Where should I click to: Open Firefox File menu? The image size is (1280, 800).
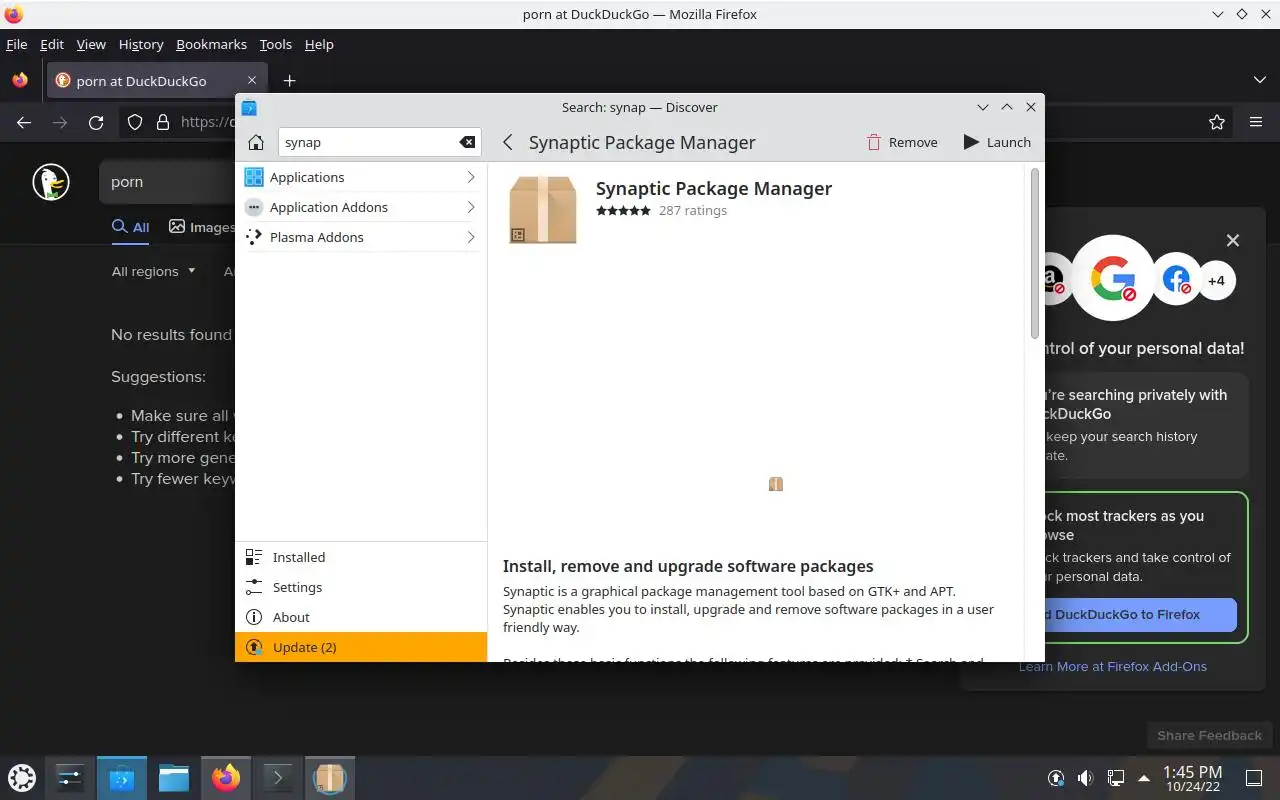pyautogui.click(x=17, y=44)
